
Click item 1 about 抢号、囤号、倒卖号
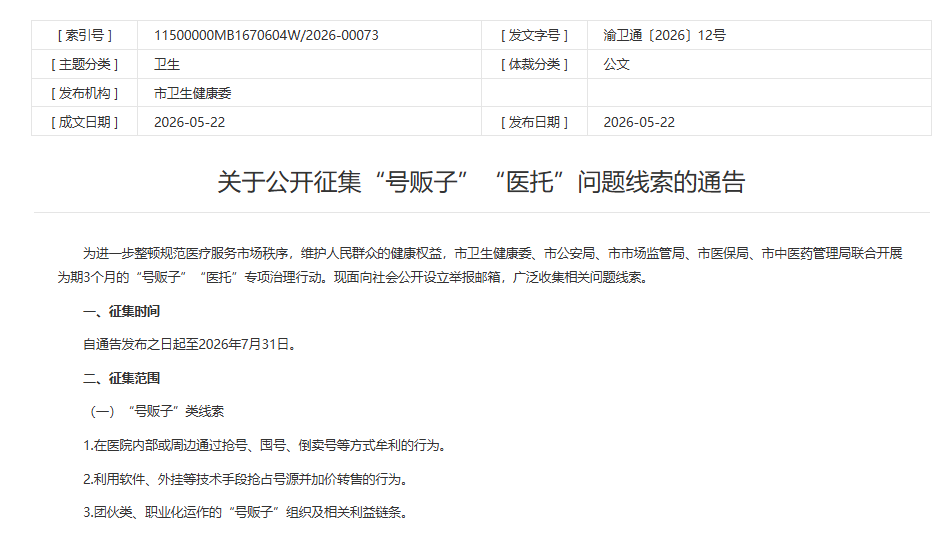coord(264,445)
